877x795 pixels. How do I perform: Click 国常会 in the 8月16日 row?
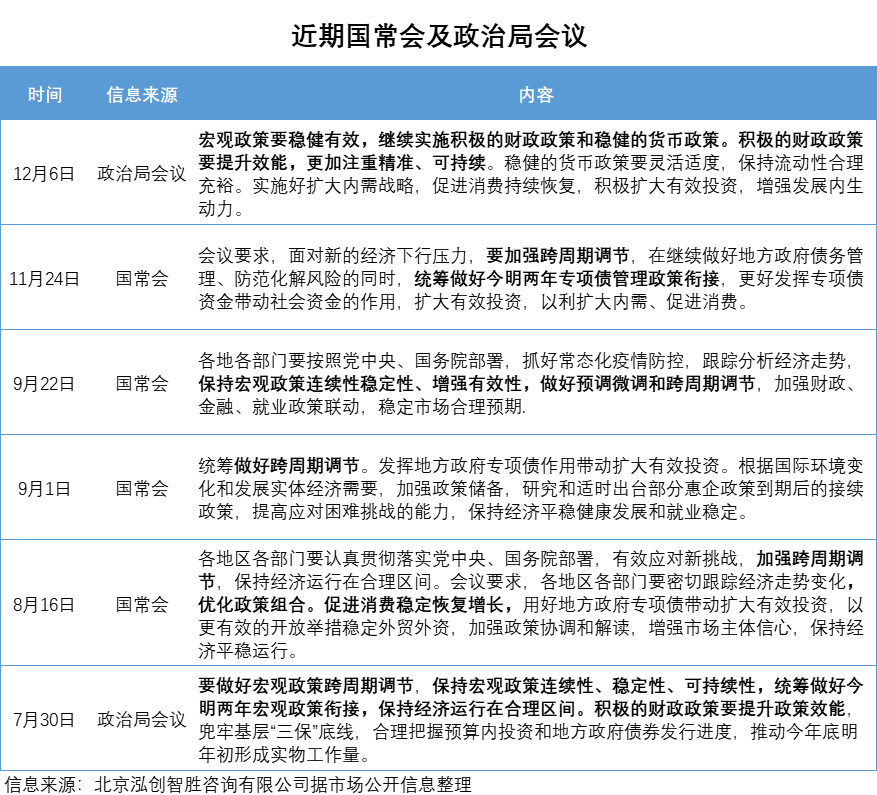click(142, 603)
